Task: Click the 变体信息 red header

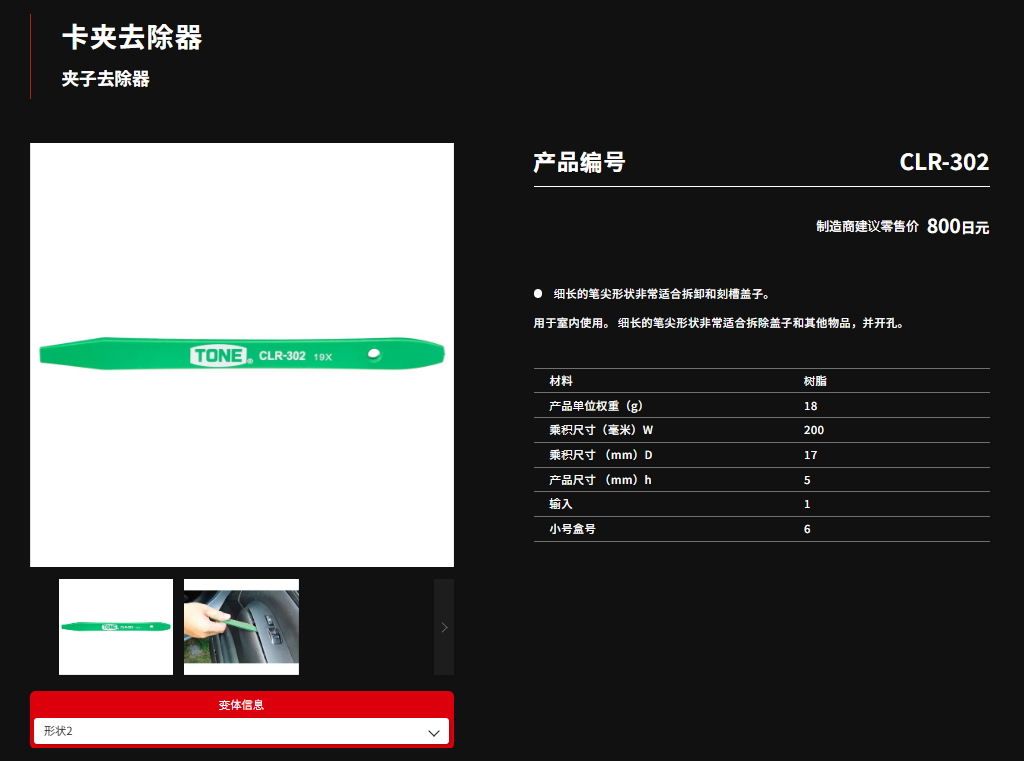Action: coord(241,705)
